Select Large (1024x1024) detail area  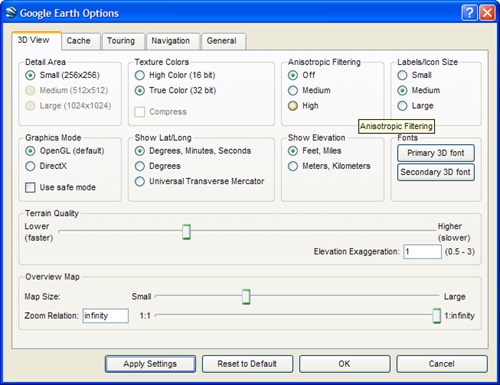click(68, 106)
